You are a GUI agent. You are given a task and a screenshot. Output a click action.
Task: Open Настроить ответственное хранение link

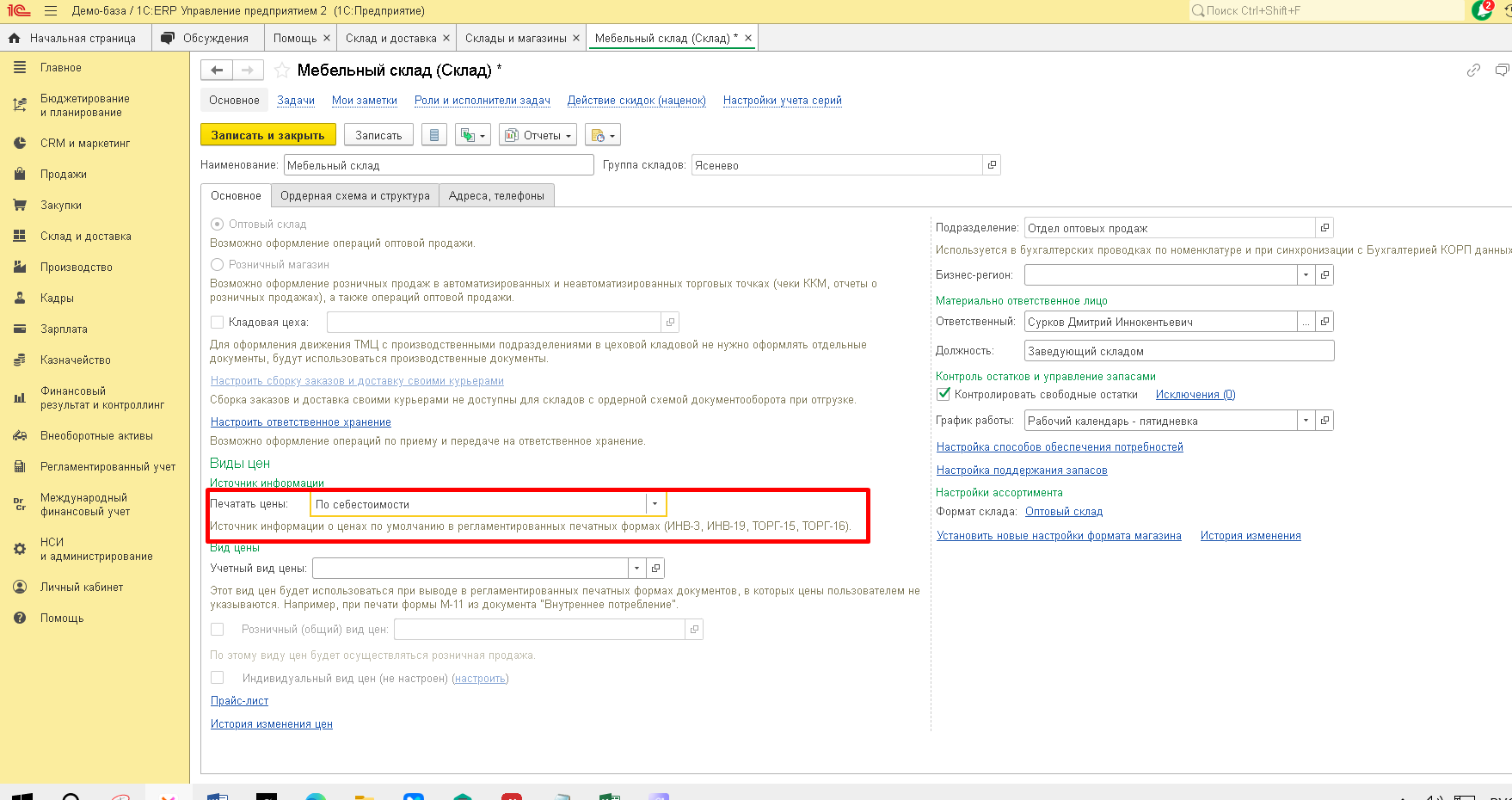pyautogui.click(x=301, y=422)
